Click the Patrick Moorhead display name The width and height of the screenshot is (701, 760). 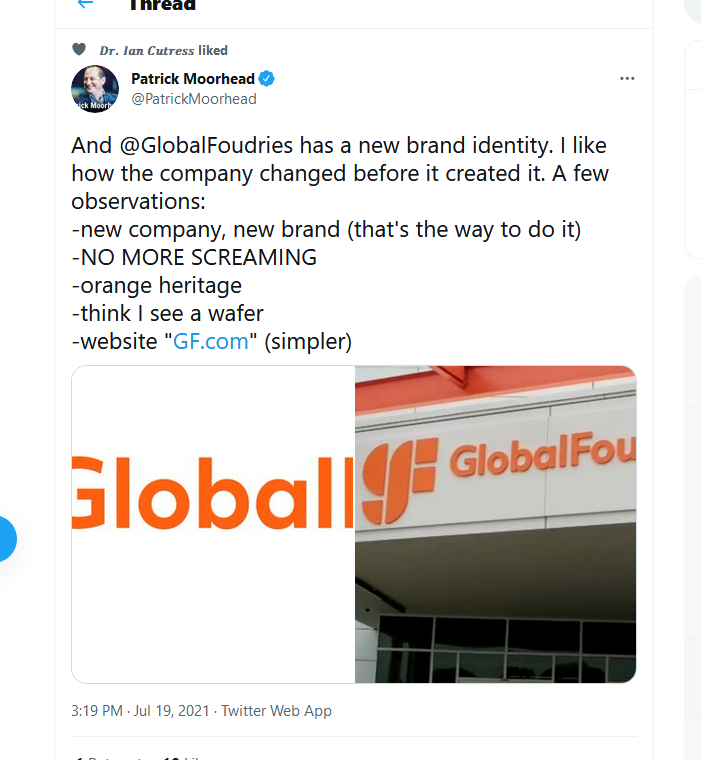[193, 79]
